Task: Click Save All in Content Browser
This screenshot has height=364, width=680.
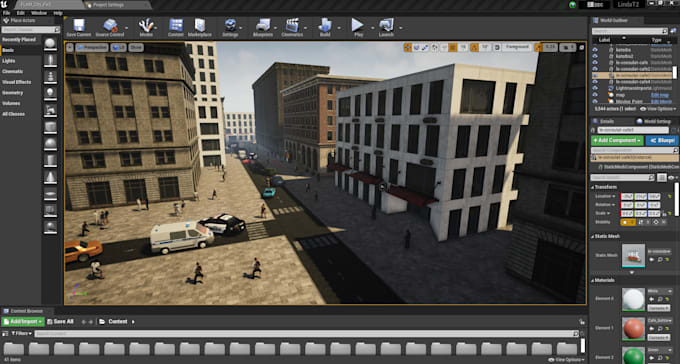Action: click(60, 321)
